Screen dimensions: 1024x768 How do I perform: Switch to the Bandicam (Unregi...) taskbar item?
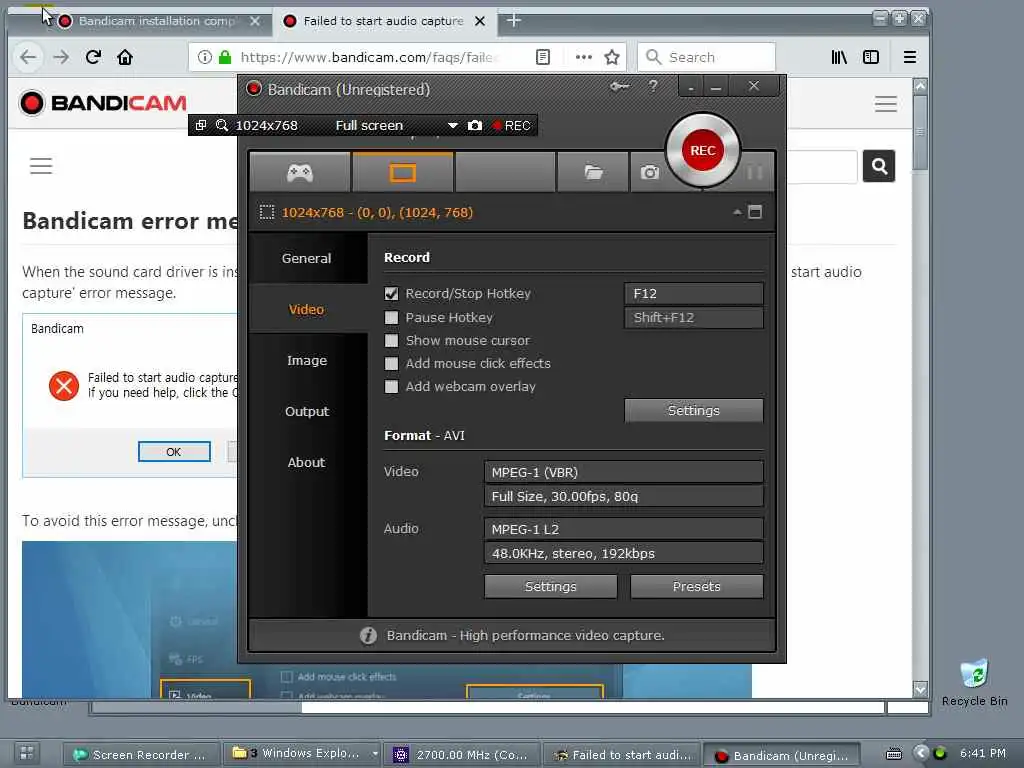[x=782, y=756]
